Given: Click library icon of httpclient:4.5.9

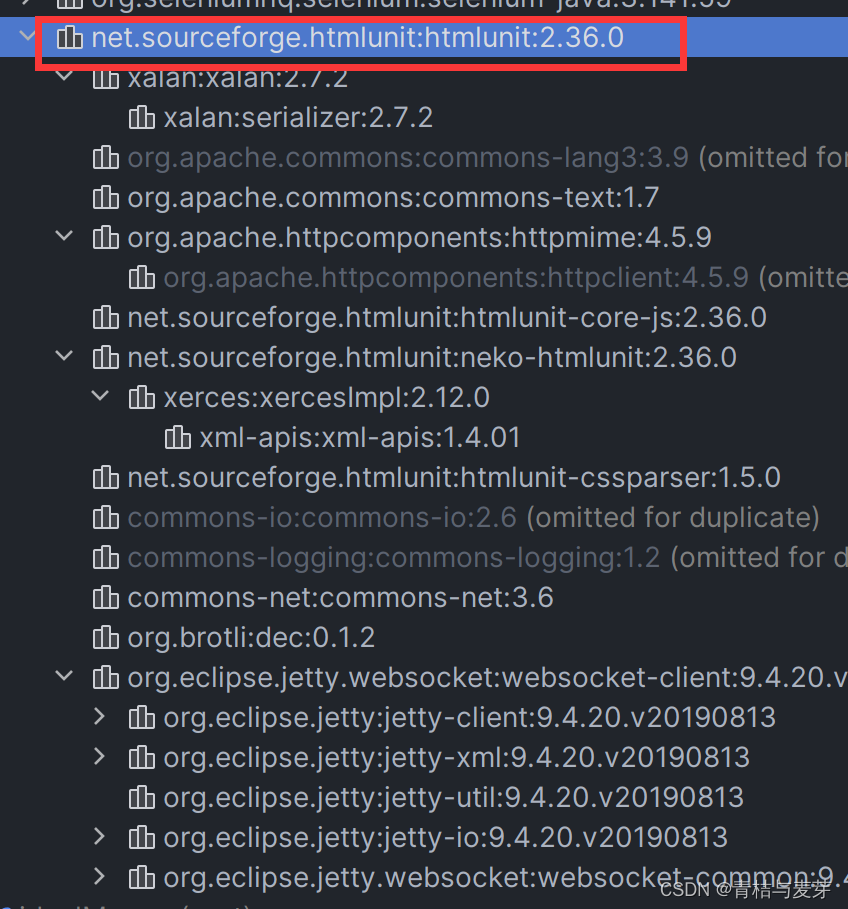Looking at the screenshot, I should 141,278.
